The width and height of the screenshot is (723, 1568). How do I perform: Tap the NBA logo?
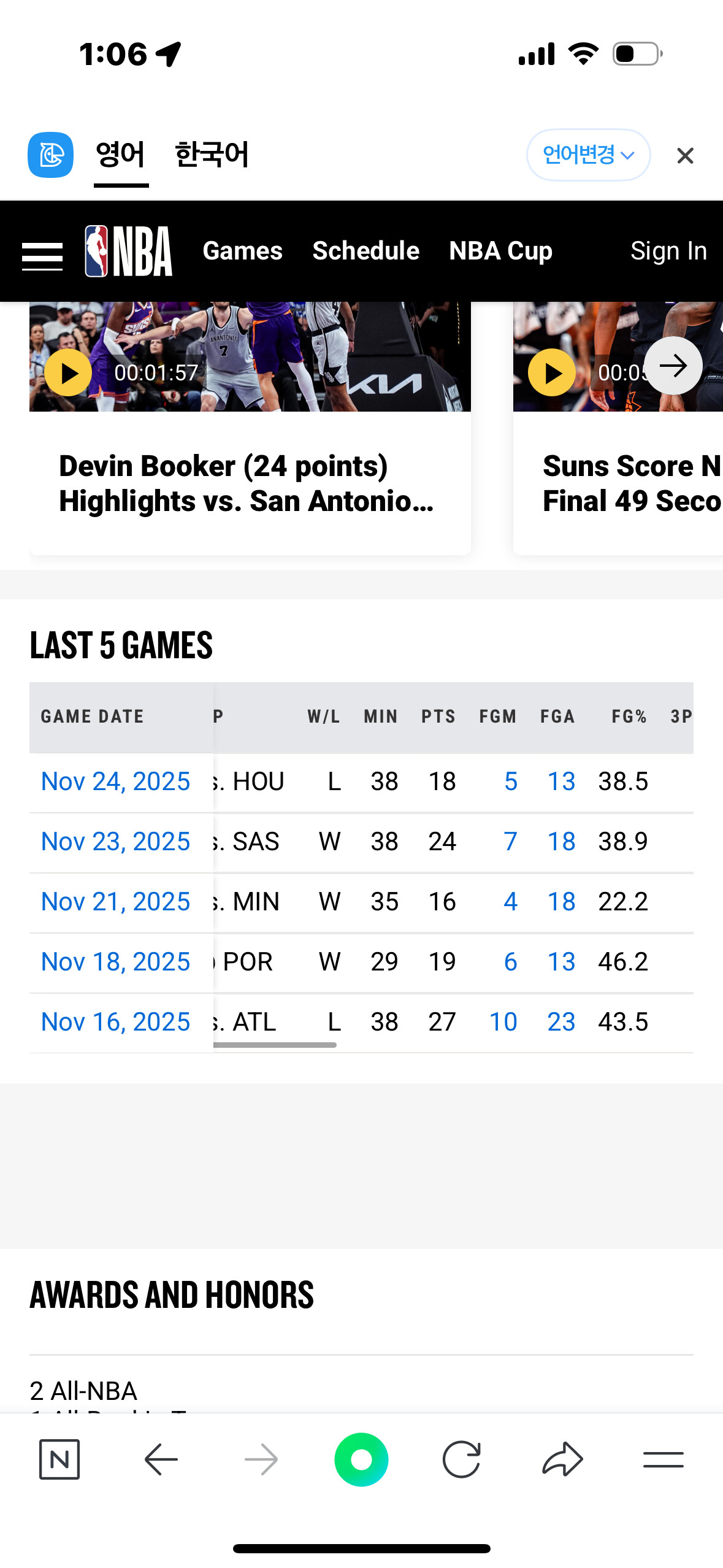click(x=129, y=251)
